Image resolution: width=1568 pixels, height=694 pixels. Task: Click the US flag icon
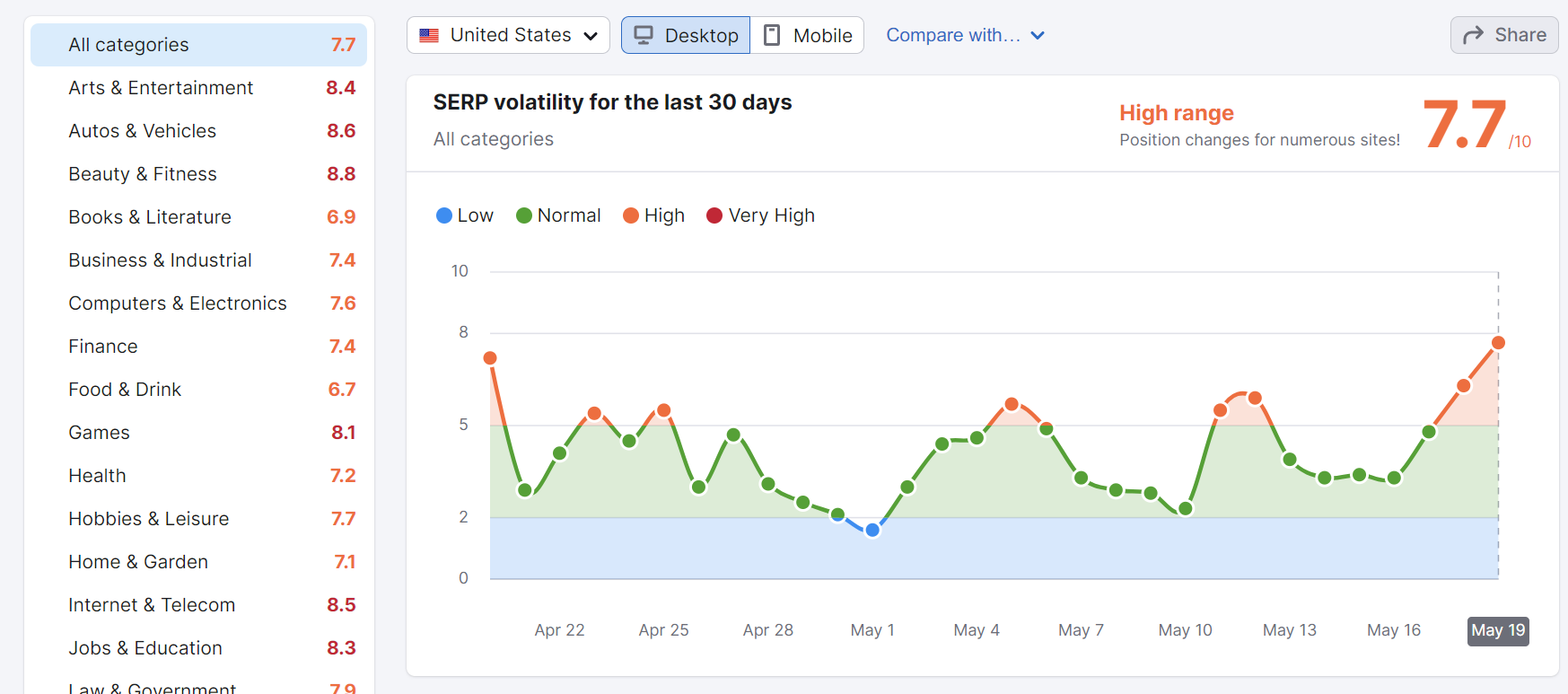click(x=429, y=36)
